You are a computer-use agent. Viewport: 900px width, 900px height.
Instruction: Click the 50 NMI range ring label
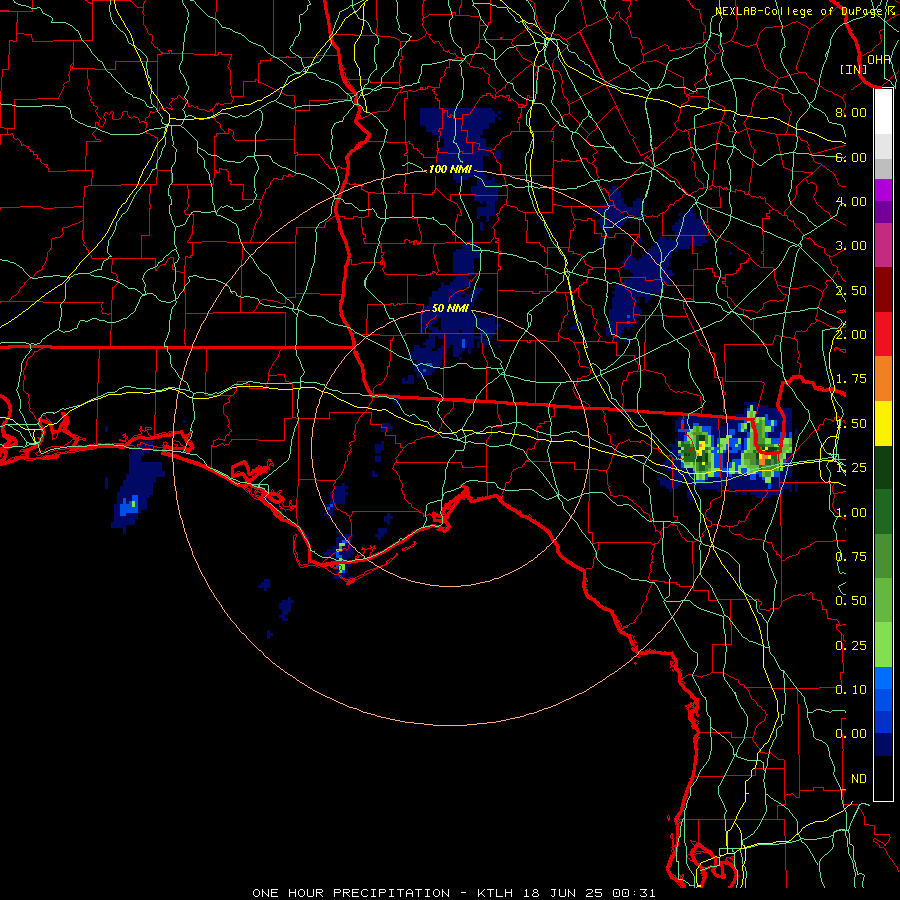(x=450, y=309)
